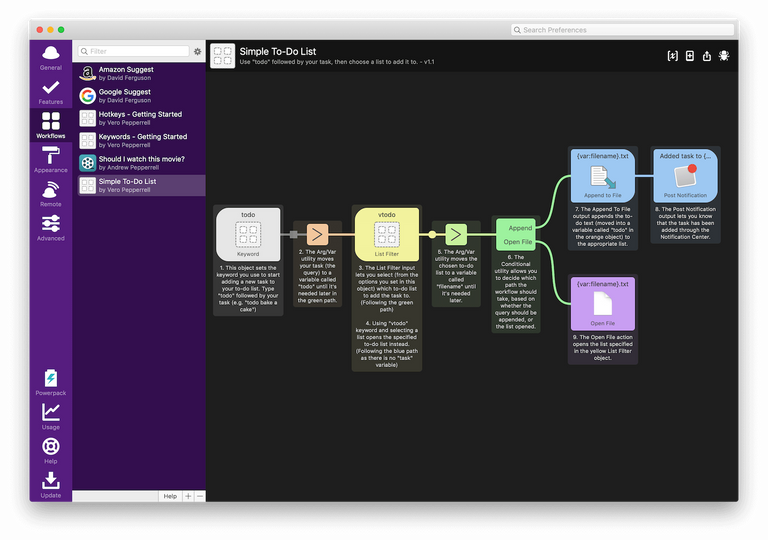Click the workflow debugger bug icon
Viewport: 768px width, 540px height.
(724, 56)
